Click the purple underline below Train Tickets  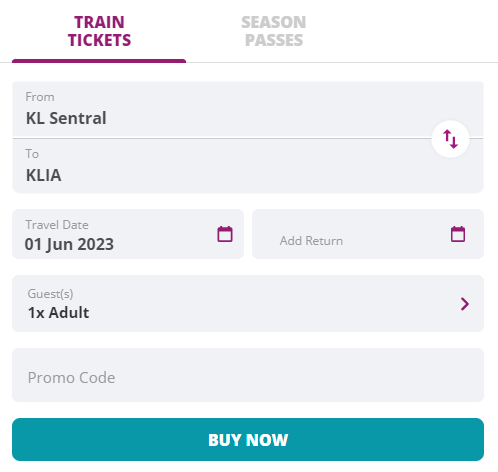(x=99, y=61)
